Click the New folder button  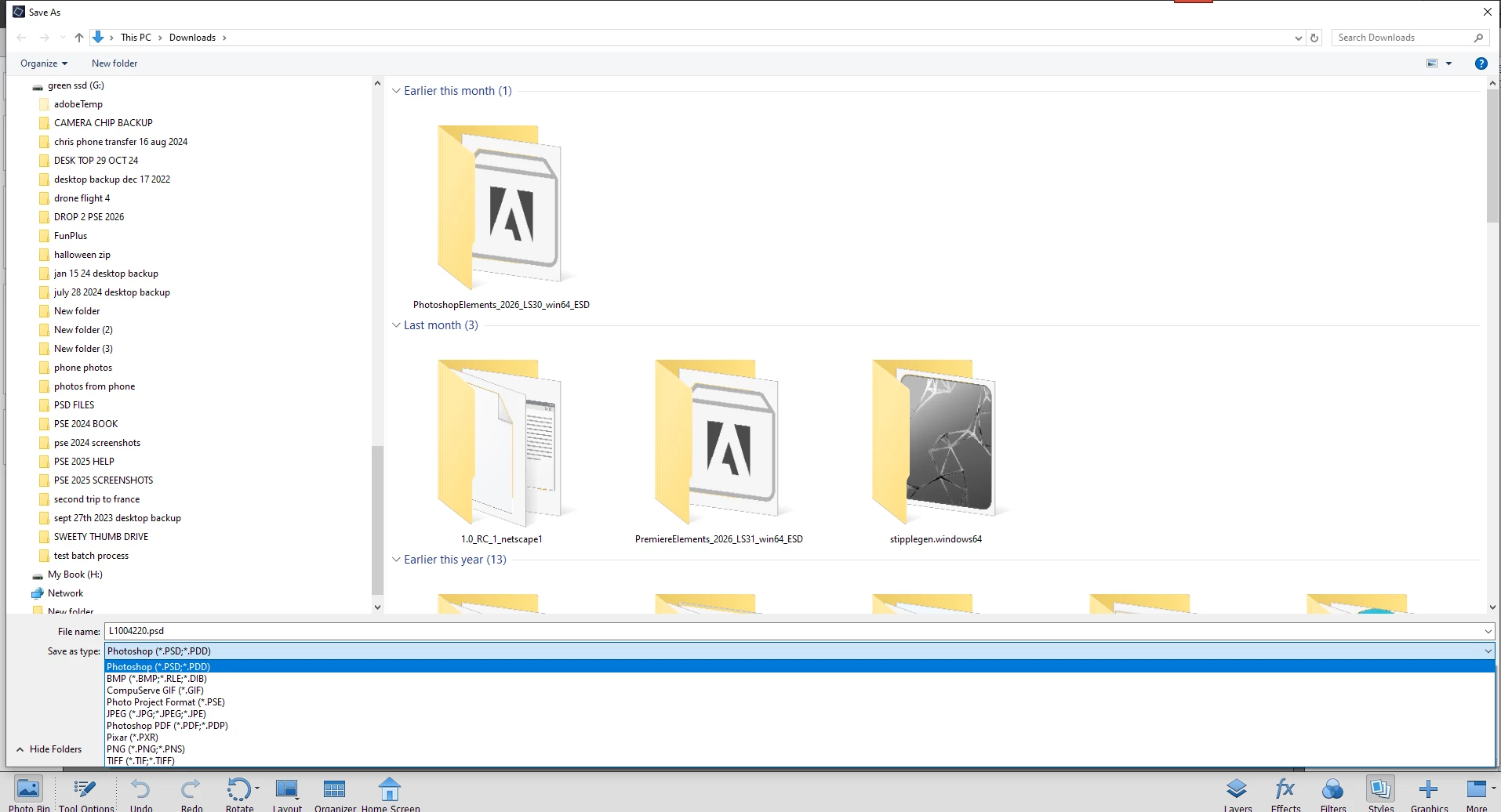click(114, 63)
